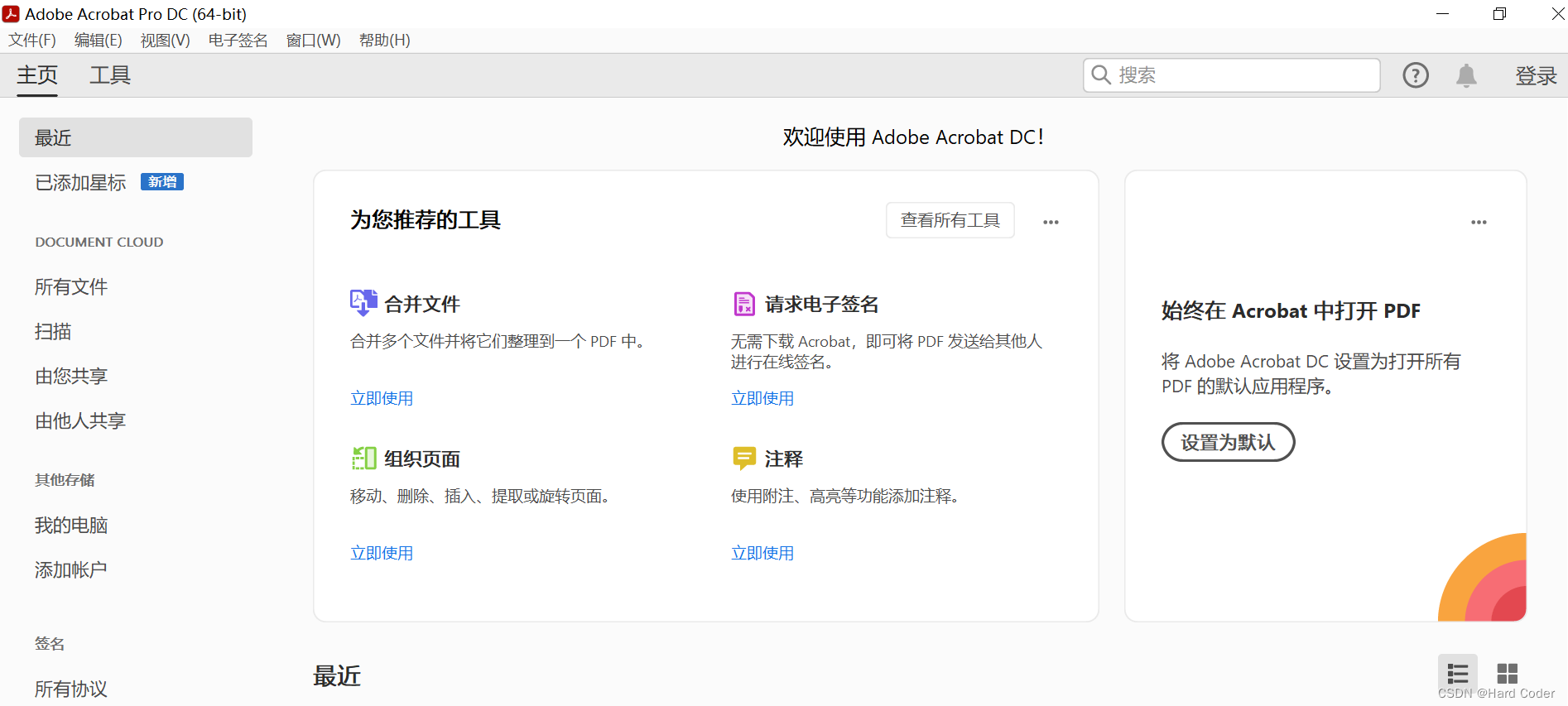
Task: Switch recent files to list view
Action: tap(1458, 674)
